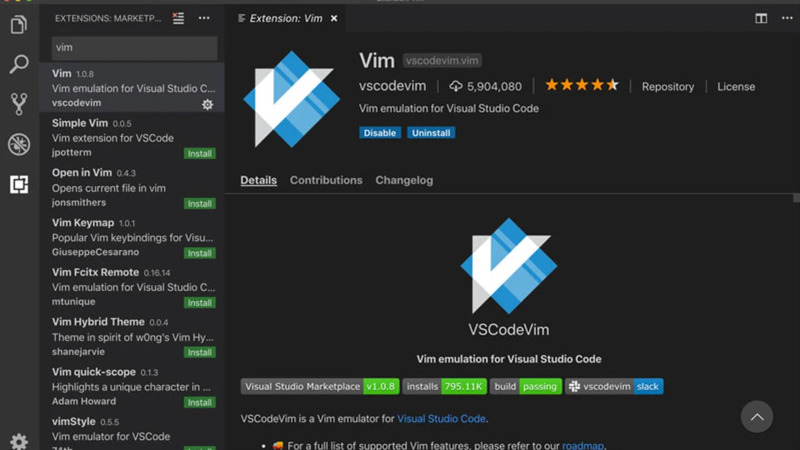The image size is (800, 450).
Task: Open the License link
Action: [x=736, y=87]
